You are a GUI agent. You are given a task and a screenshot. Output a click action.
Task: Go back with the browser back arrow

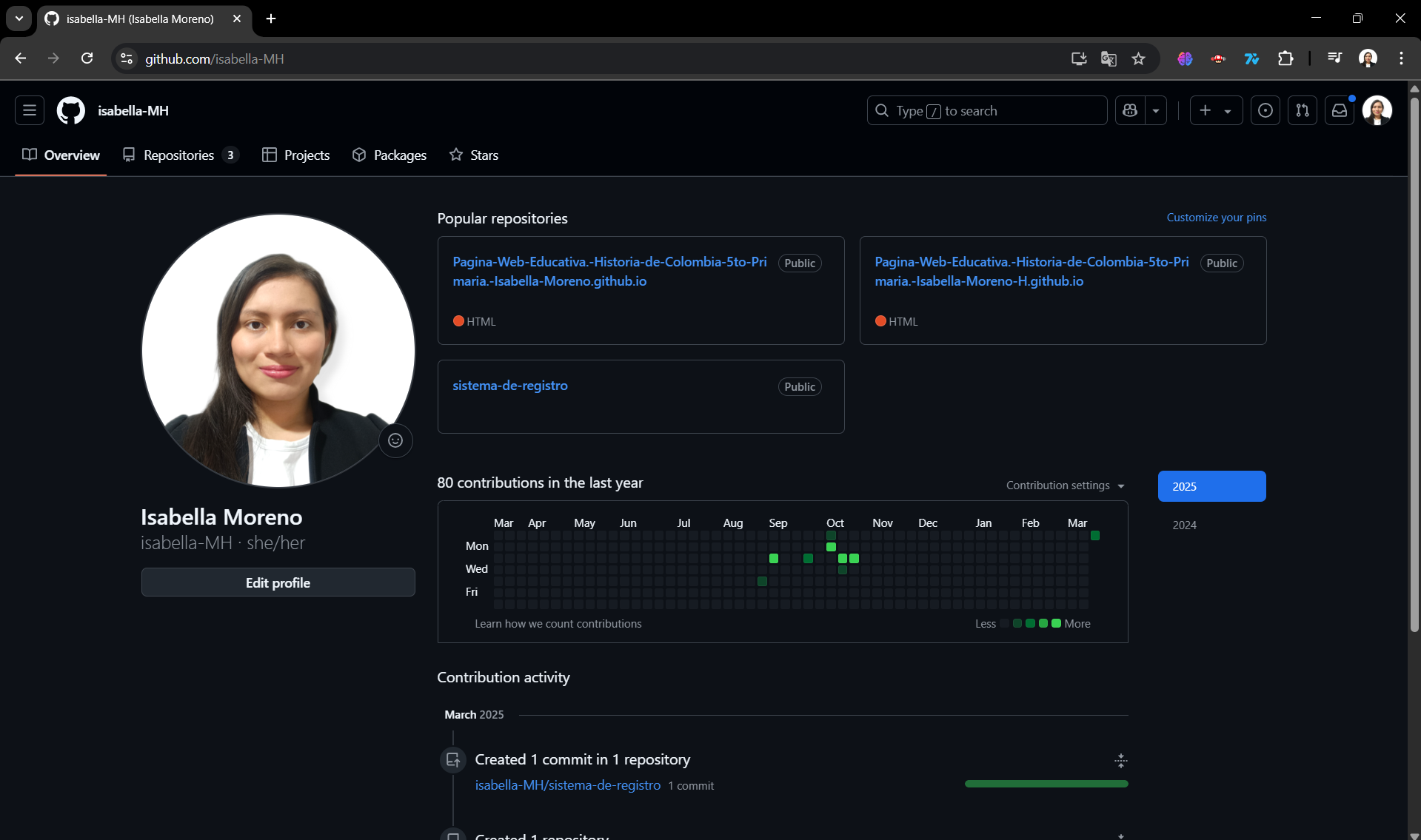[x=20, y=58]
